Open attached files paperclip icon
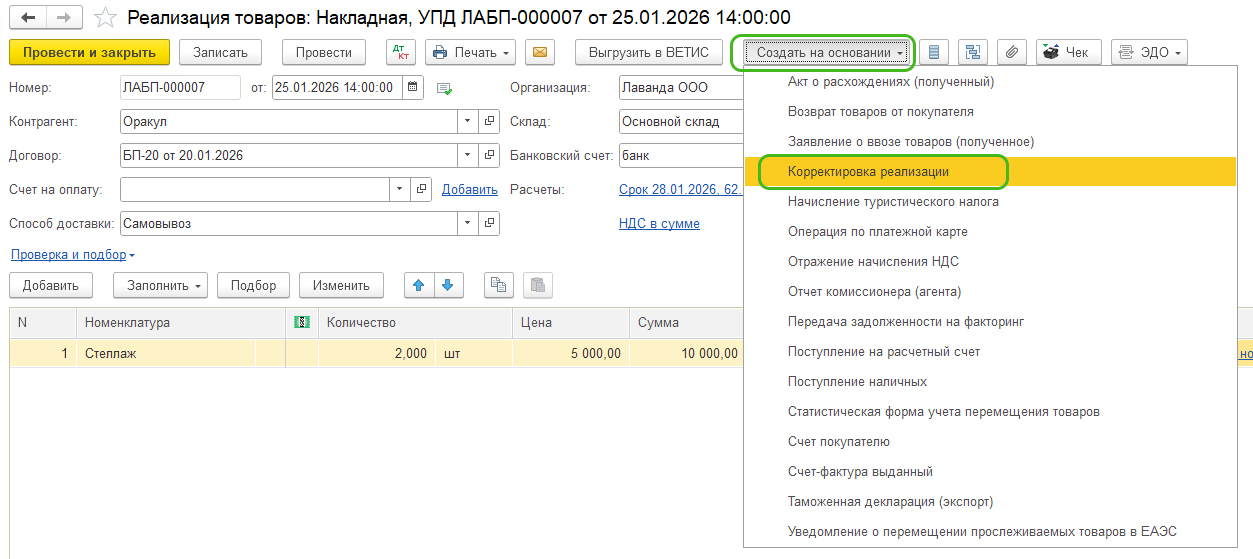 point(1012,52)
